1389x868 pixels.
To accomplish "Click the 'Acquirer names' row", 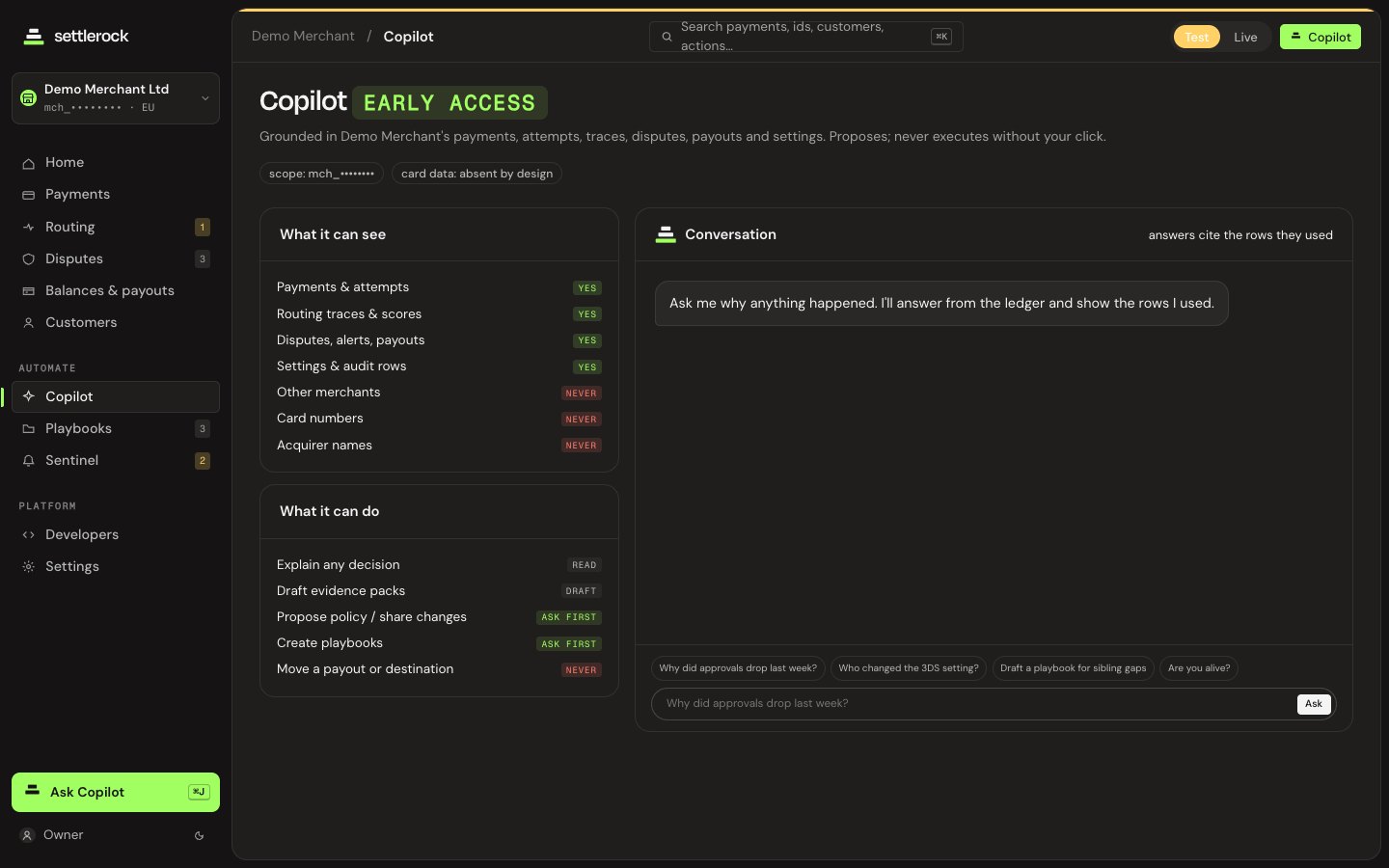I will tap(439, 446).
